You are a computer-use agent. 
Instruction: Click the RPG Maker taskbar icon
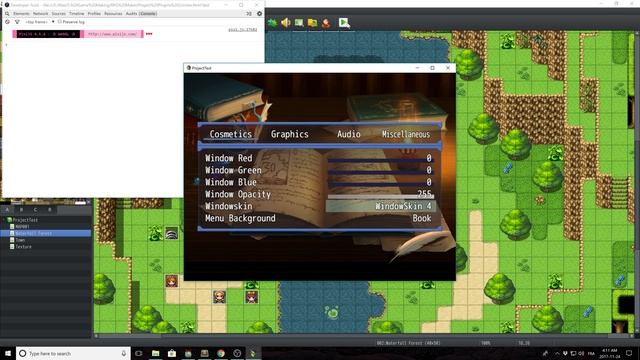click(x=253, y=353)
